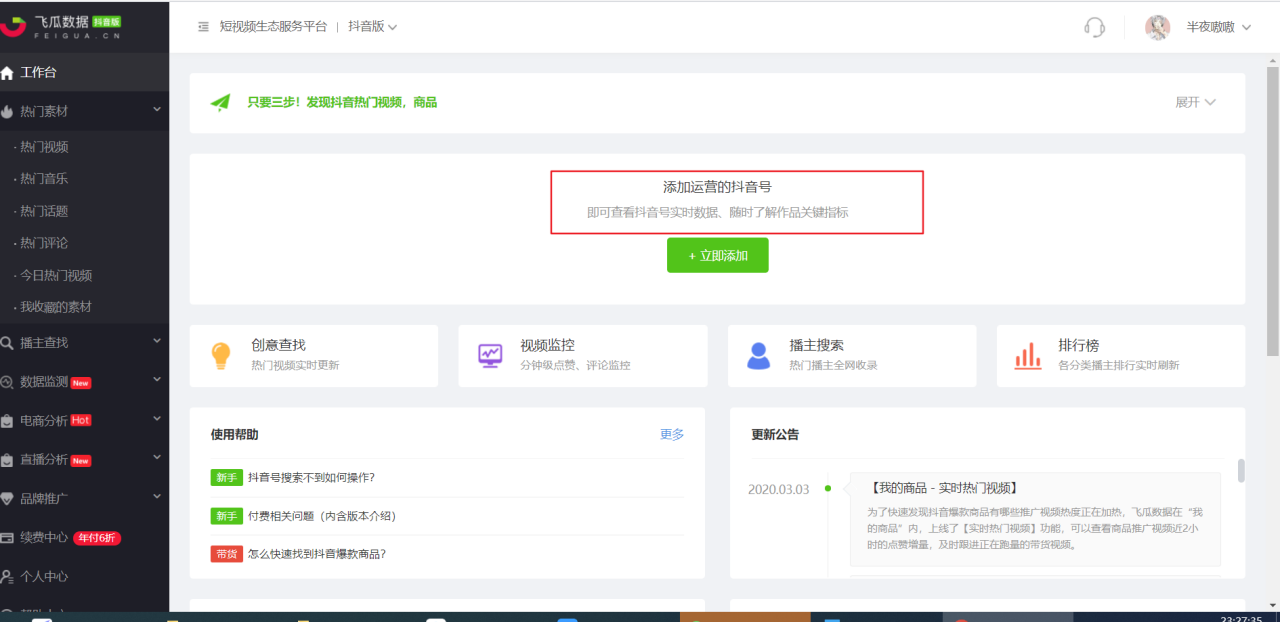Open 更多 link in 使用帮助 panel

(x=670, y=434)
